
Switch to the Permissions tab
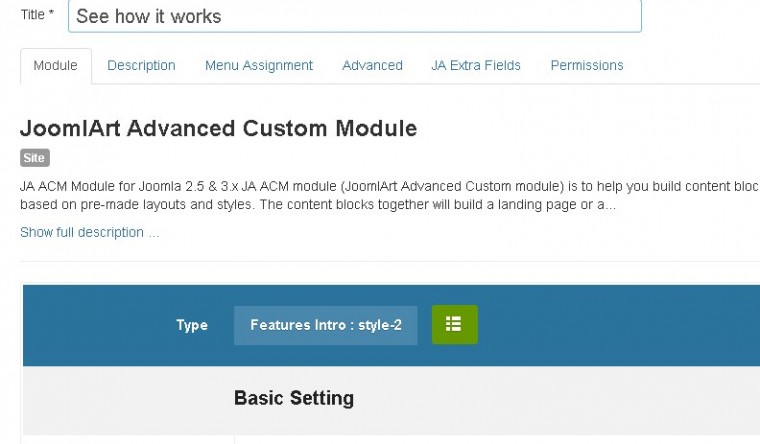(x=586, y=66)
